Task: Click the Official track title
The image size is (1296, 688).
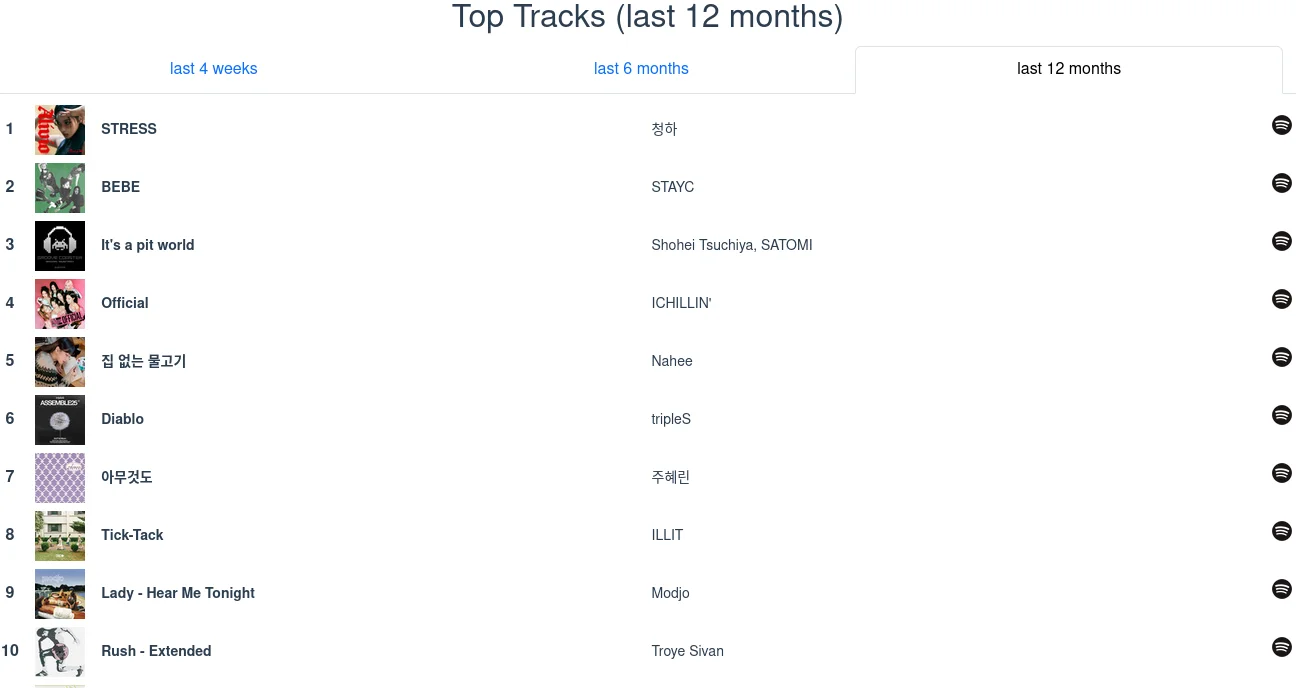Action: [x=125, y=303]
